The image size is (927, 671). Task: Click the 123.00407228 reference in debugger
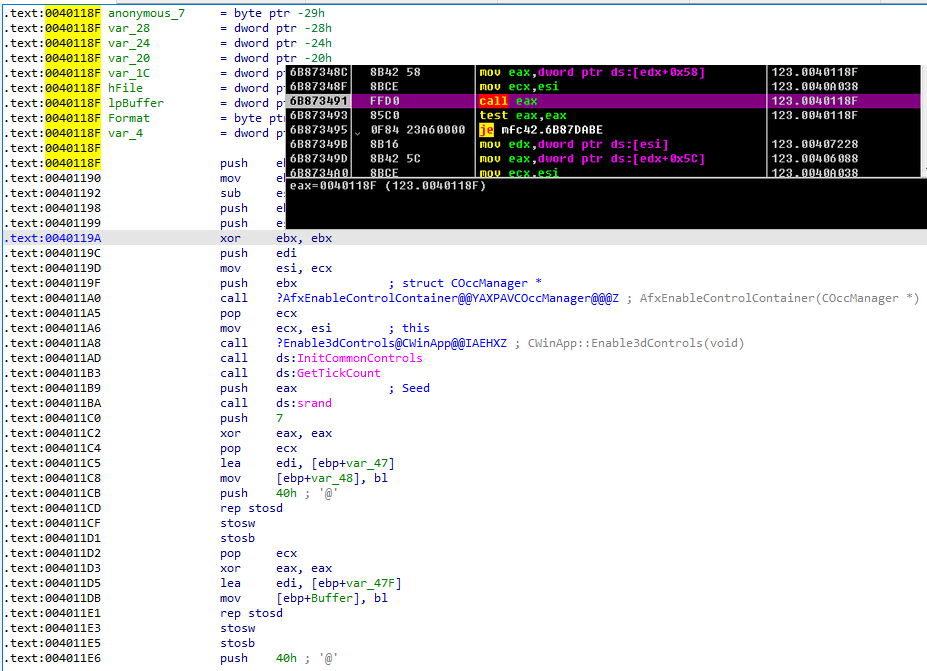(x=814, y=144)
